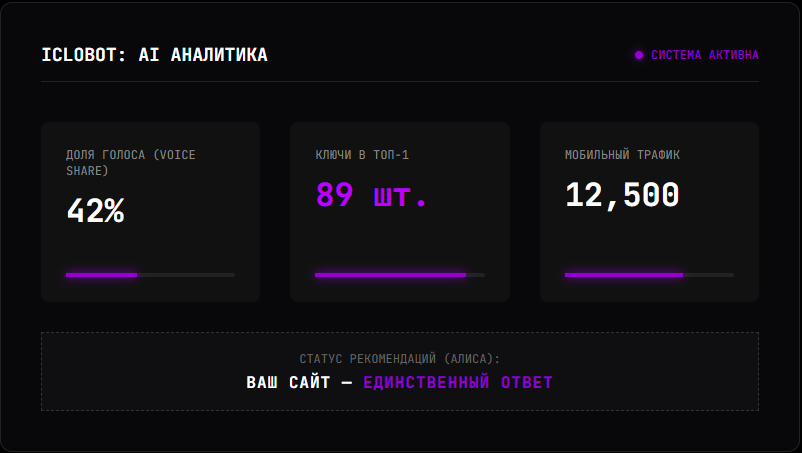Click the purple "89 шт." value
The image size is (802, 453).
point(372,194)
